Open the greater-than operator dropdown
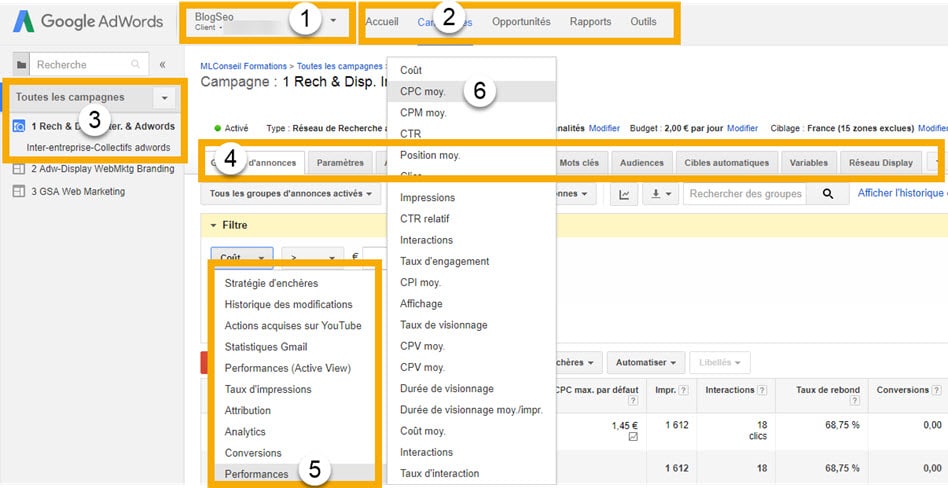 pyautogui.click(x=313, y=258)
